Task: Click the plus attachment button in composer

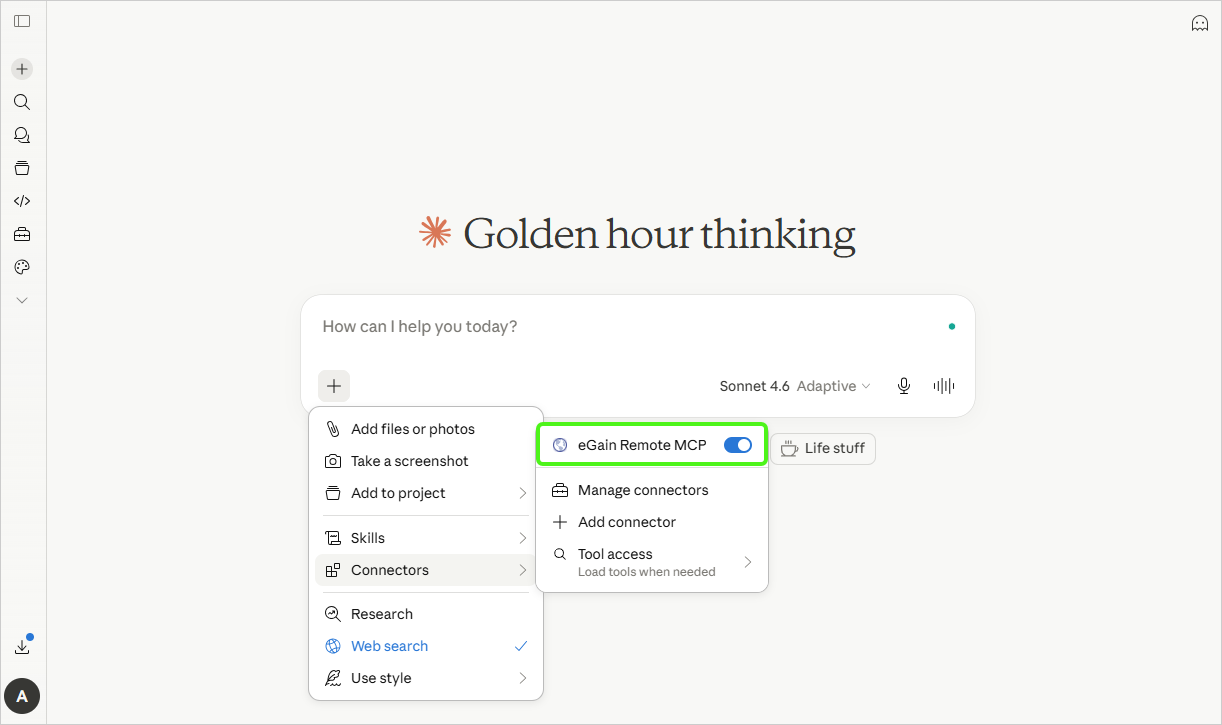Action: click(334, 386)
